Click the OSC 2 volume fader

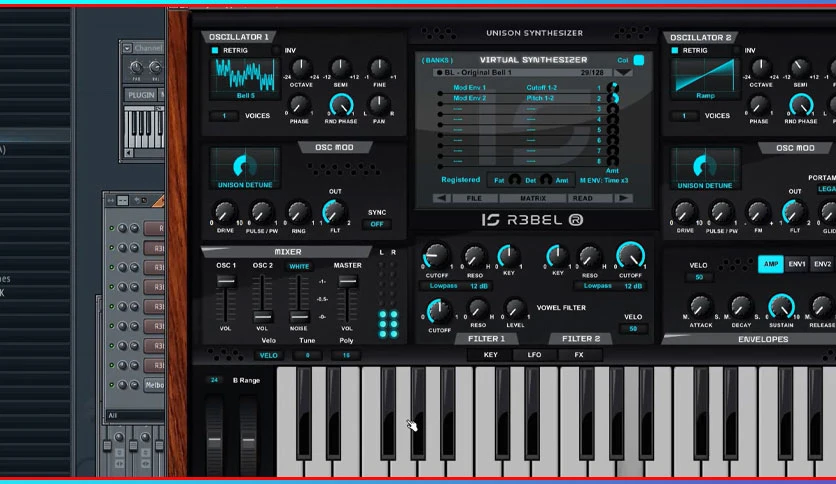point(263,317)
